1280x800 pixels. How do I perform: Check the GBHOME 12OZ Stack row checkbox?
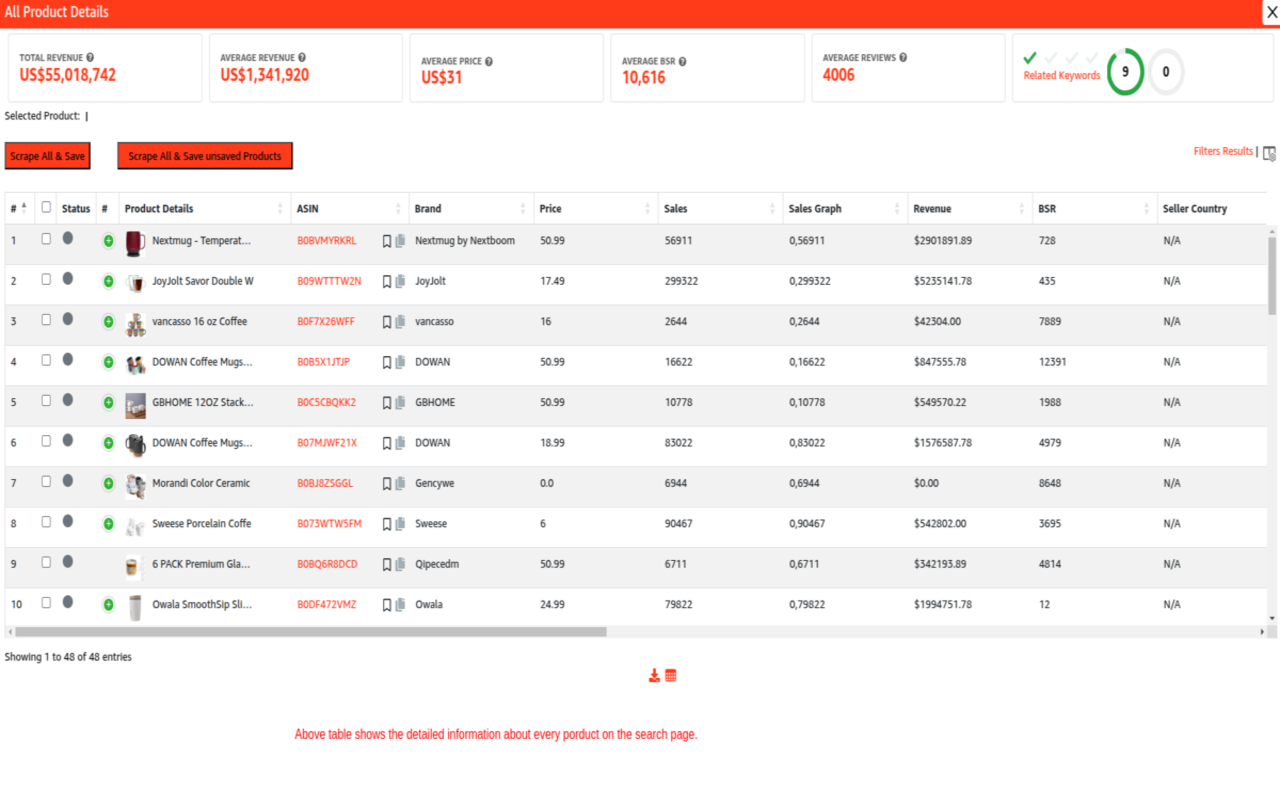pyautogui.click(x=46, y=400)
